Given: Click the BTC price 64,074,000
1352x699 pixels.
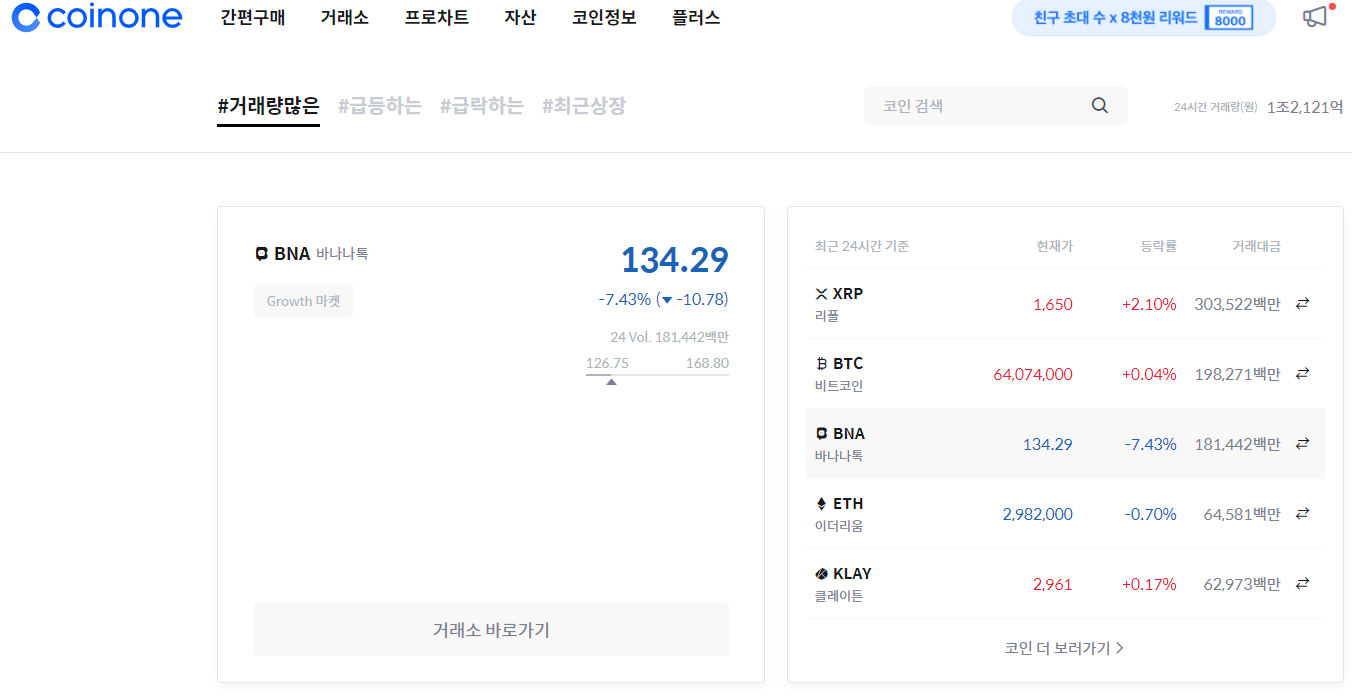Looking at the screenshot, I should tap(1033, 374).
